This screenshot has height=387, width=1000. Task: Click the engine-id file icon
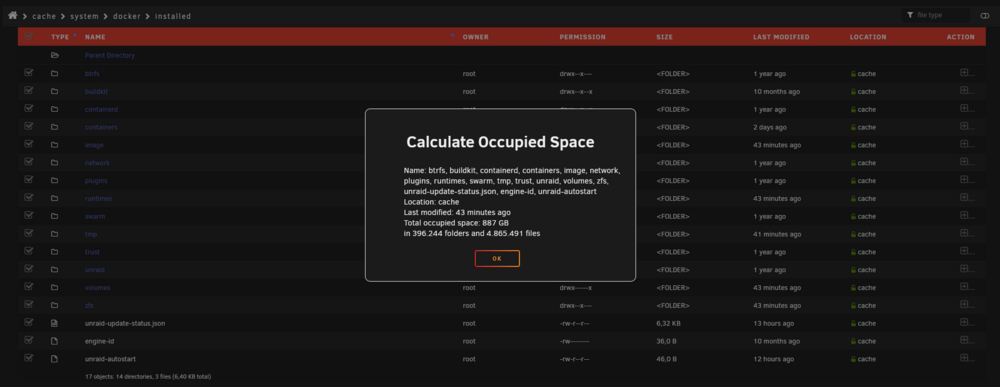pos(55,341)
